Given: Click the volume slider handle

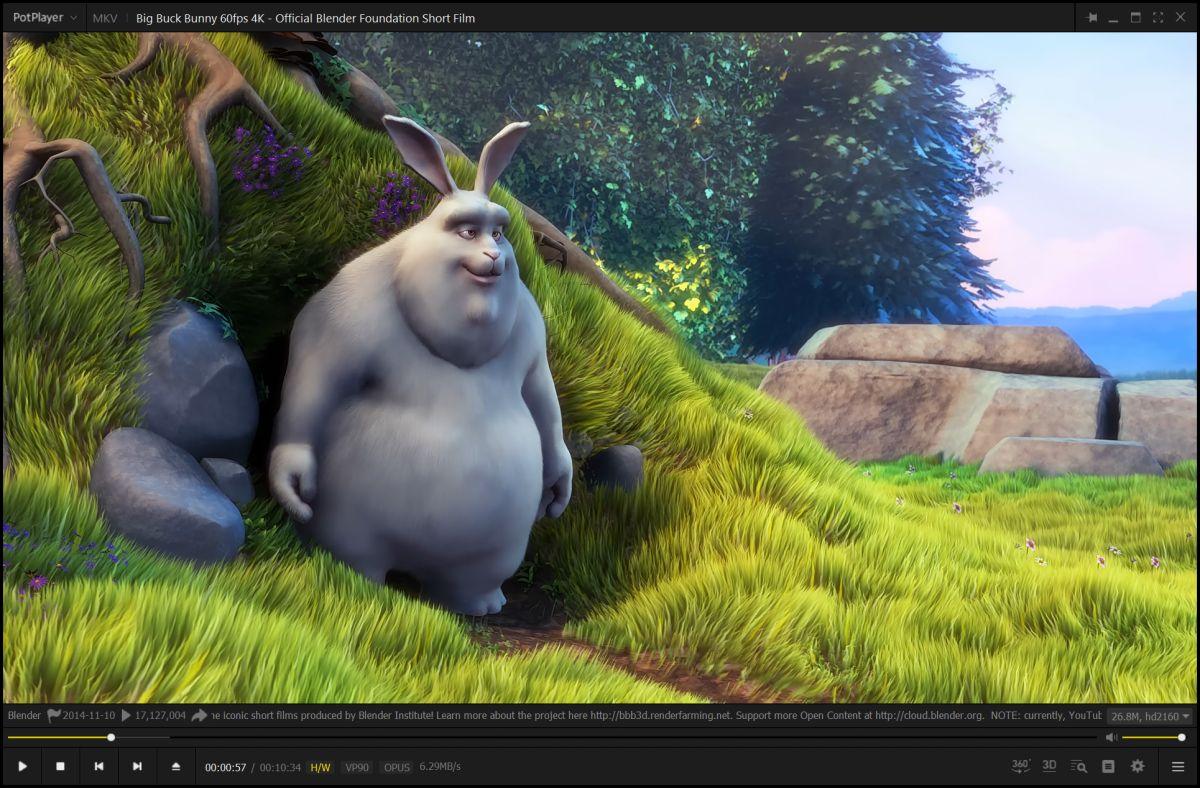Looking at the screenshot, I should (1181, 738).
